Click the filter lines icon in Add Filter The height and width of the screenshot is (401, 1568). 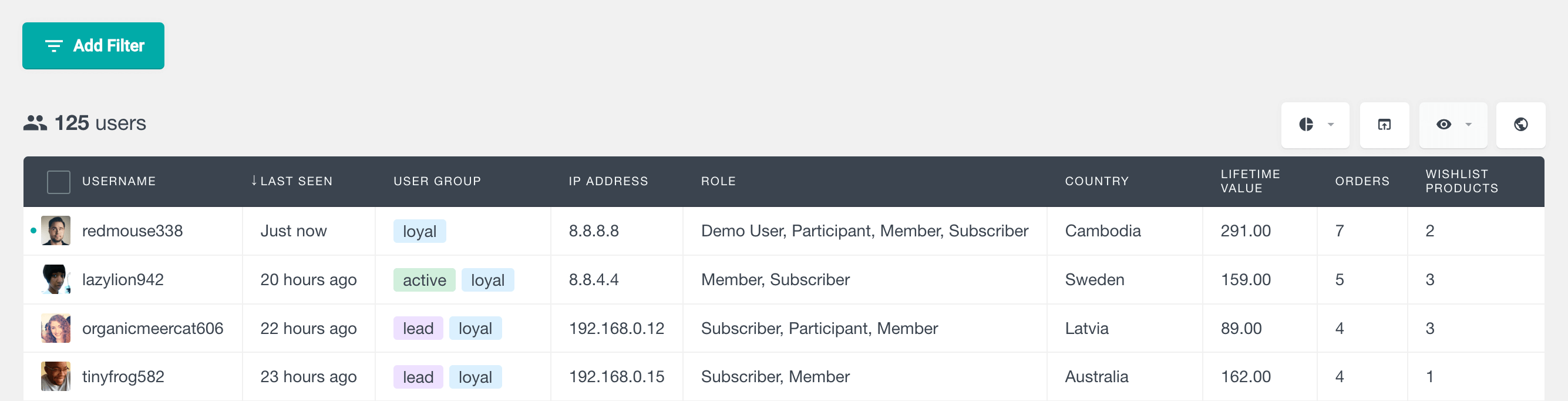(53, 46)
